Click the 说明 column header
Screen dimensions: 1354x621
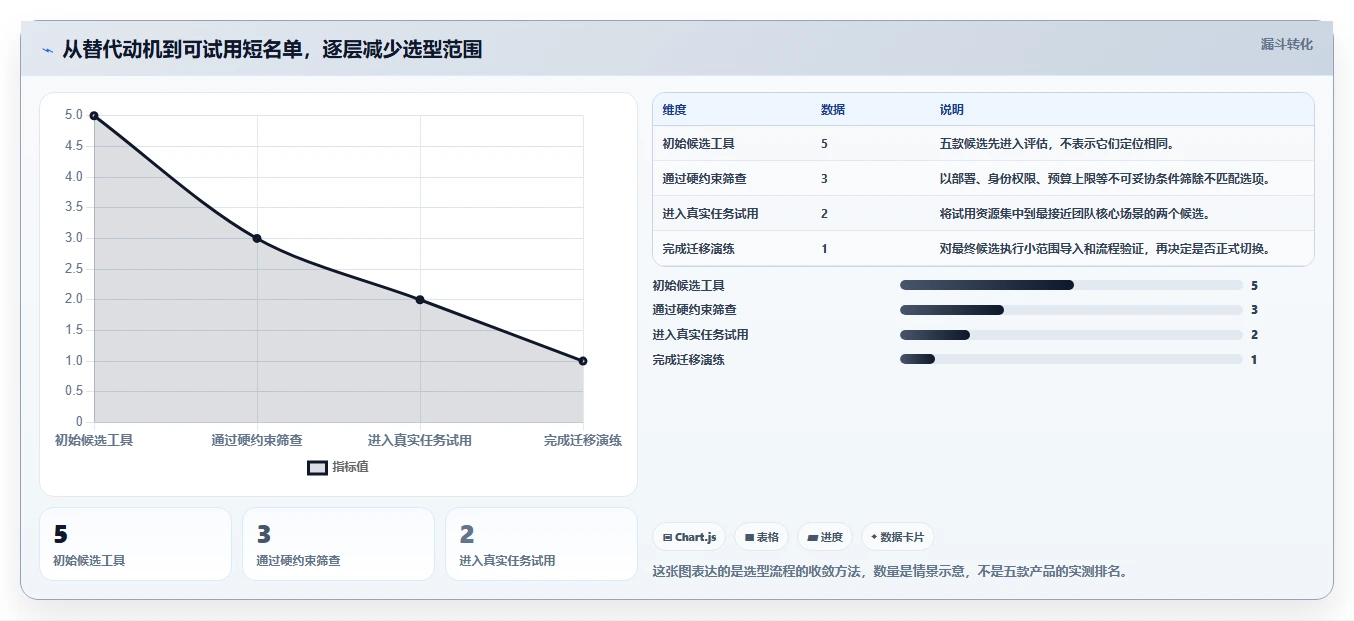pos(952,110)
